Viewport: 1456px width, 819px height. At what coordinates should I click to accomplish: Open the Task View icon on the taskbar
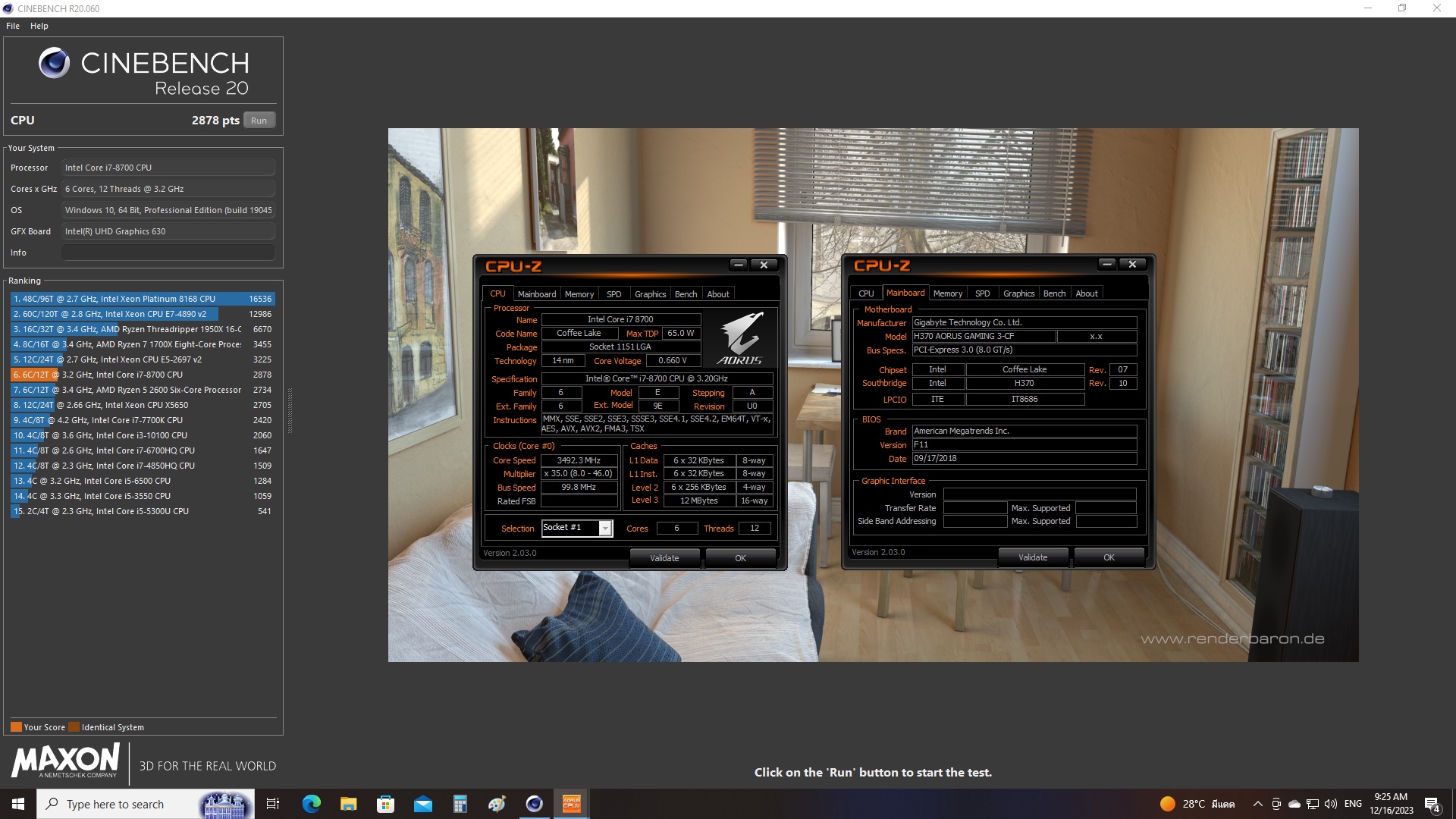273,804
